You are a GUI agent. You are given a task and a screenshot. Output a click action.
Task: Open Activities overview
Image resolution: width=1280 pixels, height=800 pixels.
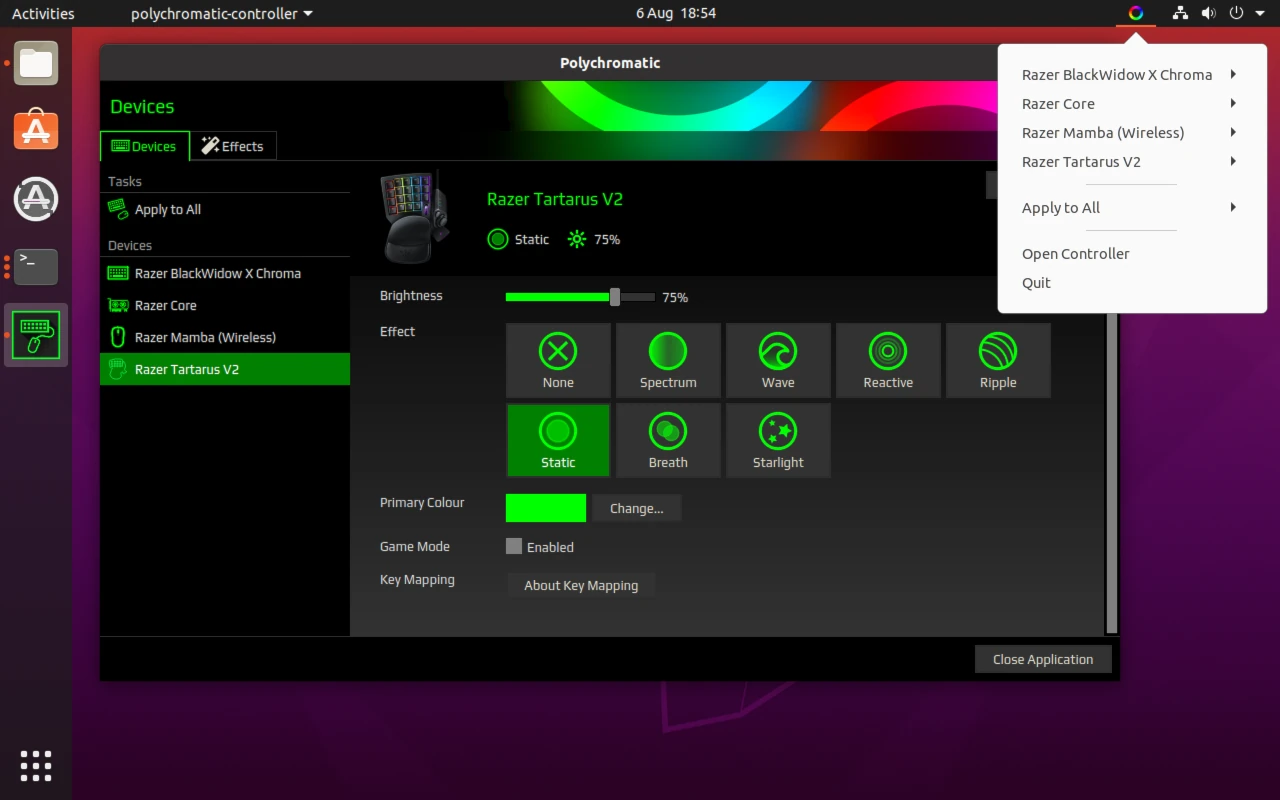coord(43,14)
